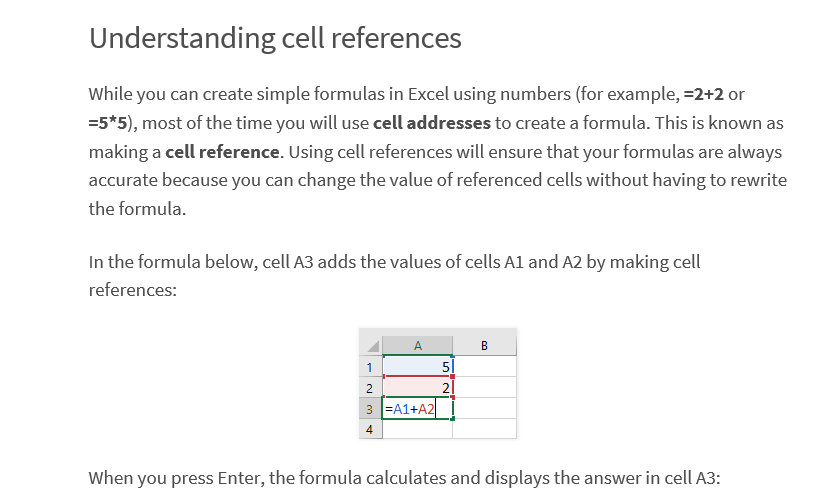Click the bold example =2+2
Image resolution: width=827 pixels, height=501 pixels.
point(704,94)
